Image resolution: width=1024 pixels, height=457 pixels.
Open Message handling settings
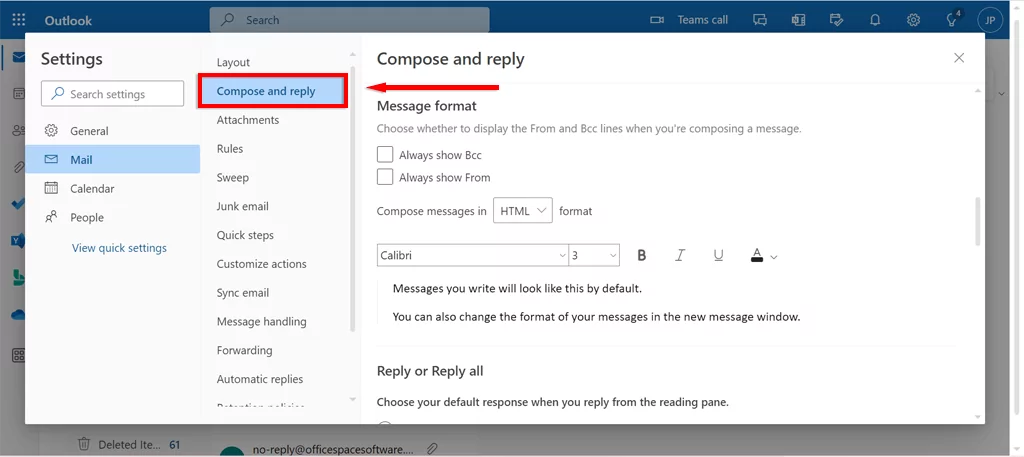tap(261, 321)
